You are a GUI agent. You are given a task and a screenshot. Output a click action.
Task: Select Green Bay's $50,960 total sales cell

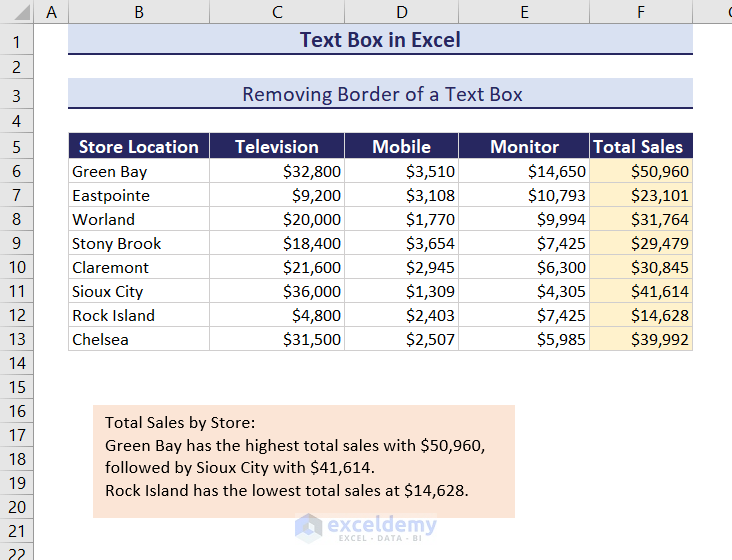coord(640,171)
